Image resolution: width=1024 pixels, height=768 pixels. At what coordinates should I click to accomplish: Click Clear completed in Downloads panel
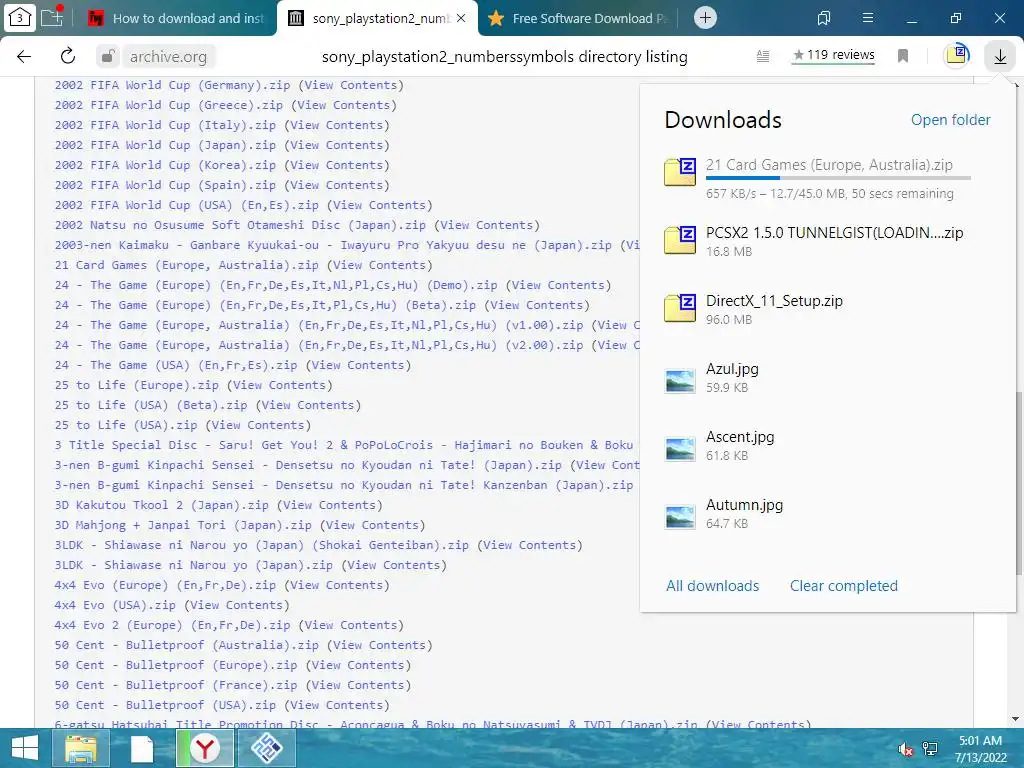click(844, 586)
